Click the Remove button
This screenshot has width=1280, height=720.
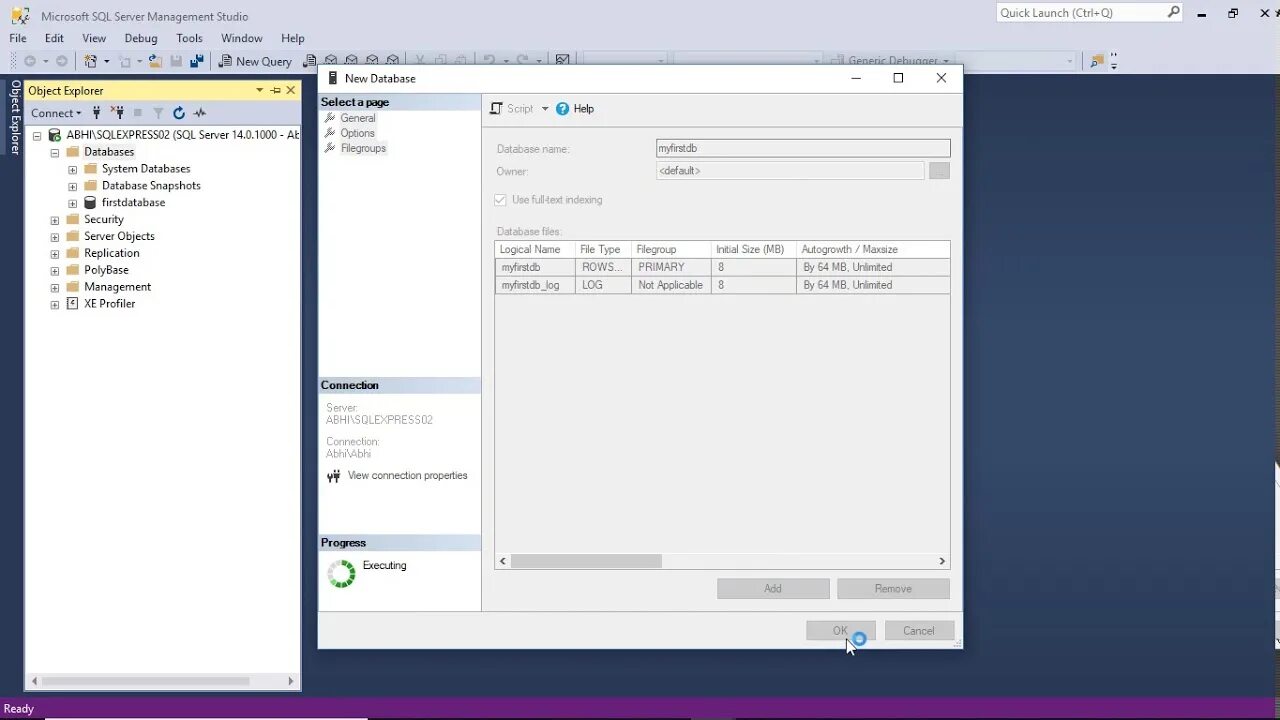[893, 589]
